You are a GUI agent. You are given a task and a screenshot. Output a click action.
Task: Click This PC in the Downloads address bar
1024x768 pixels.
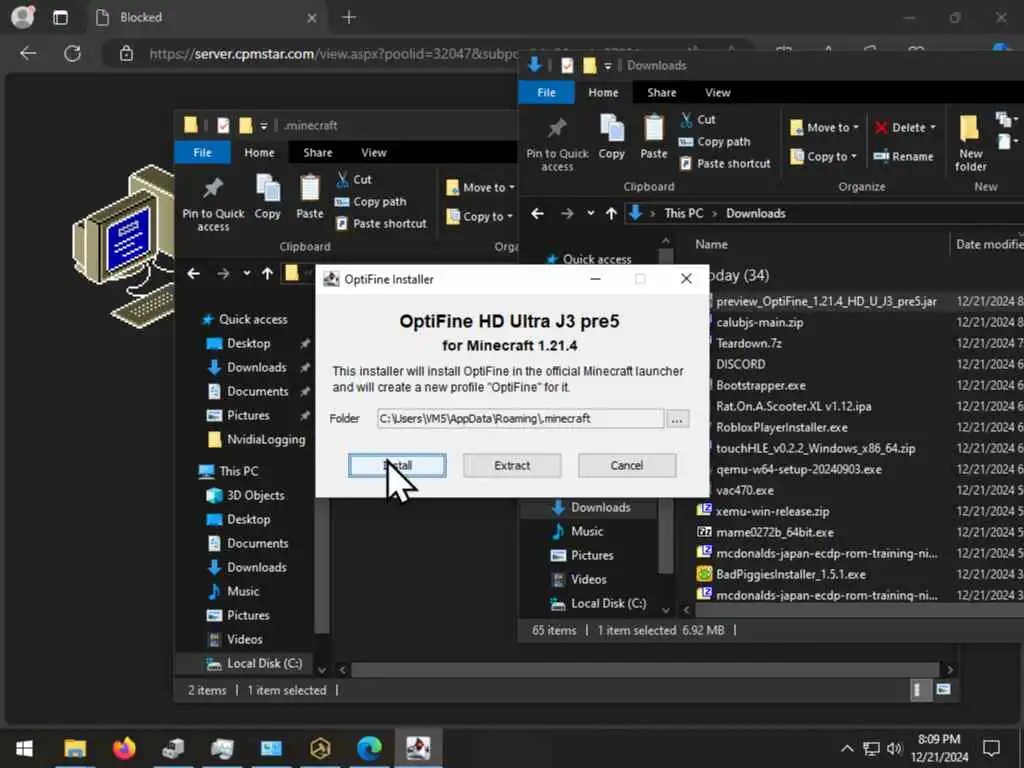683,214
